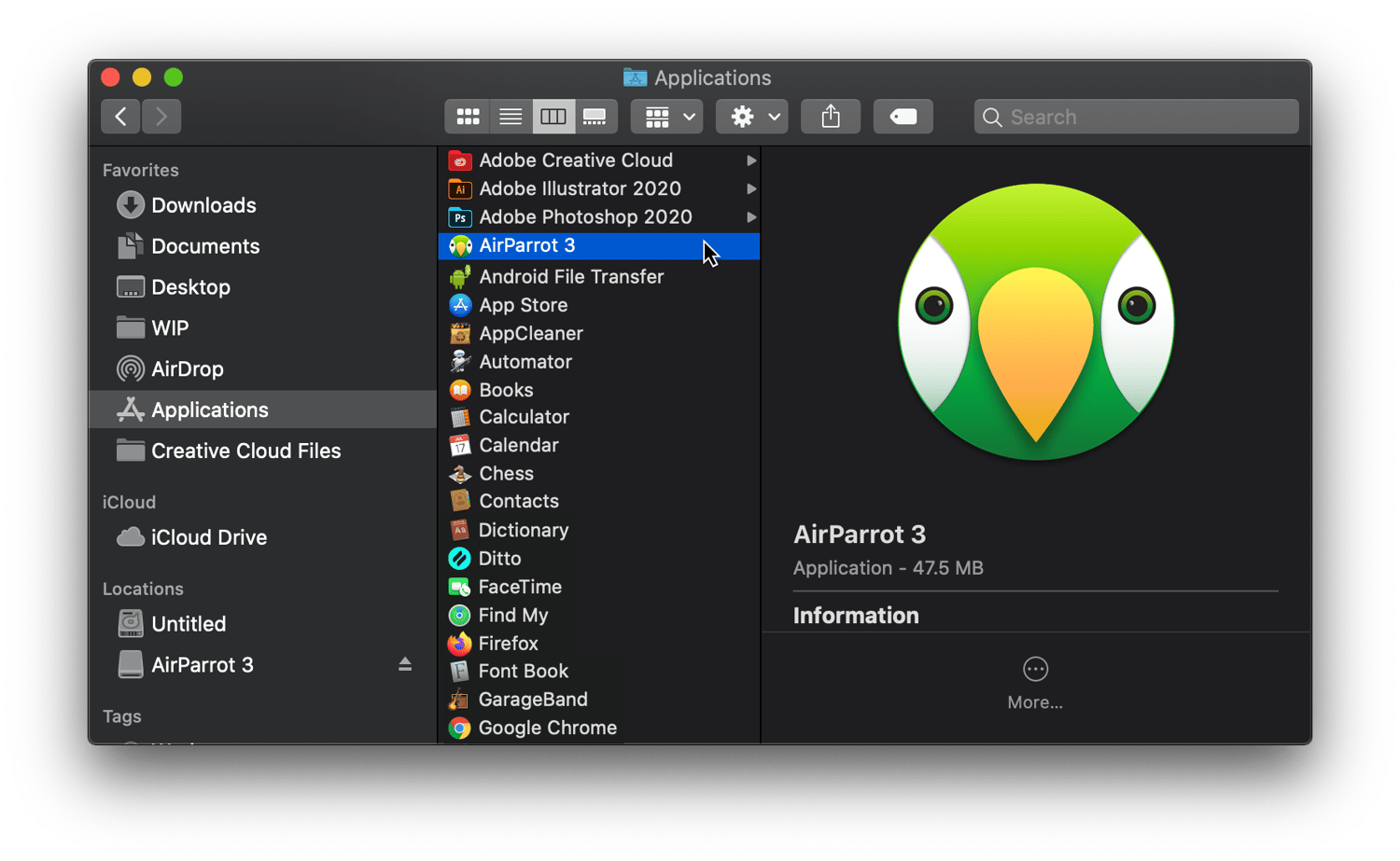
Task: Open the action gear dropdown menu
Action: tap(751, 116)
